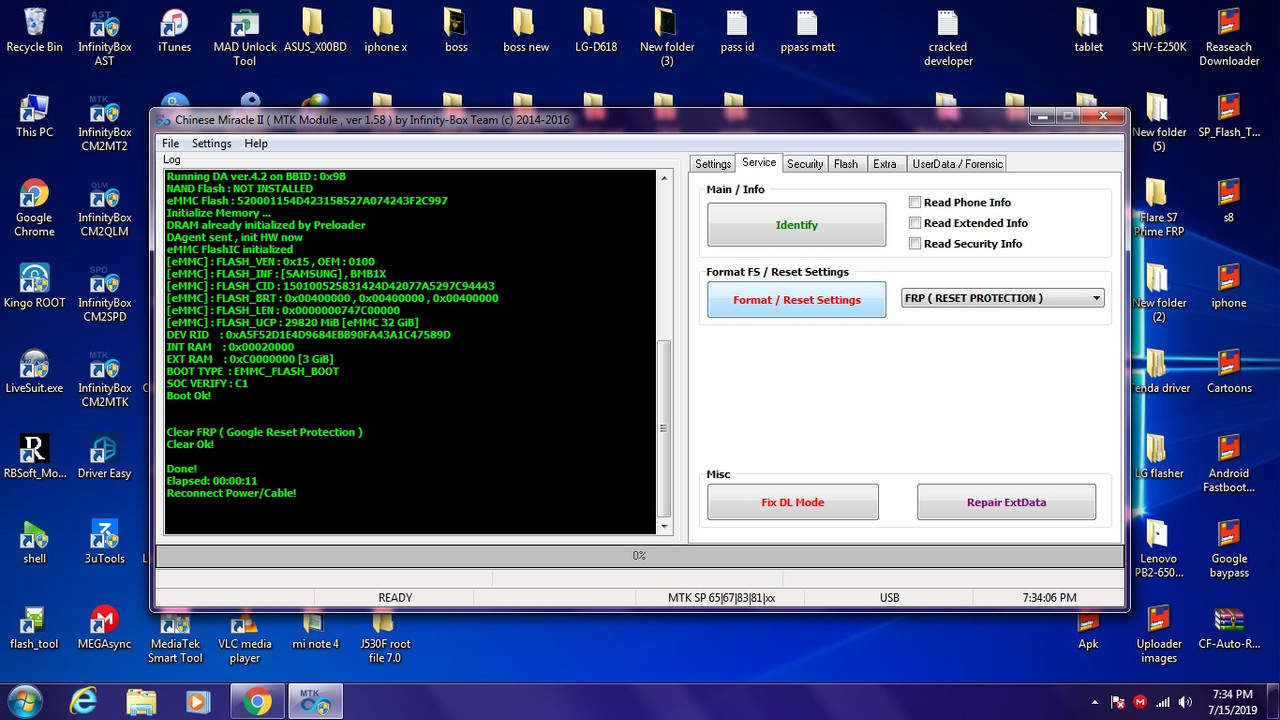Launch iTunes from the desktop
Image resolution: width=1280 pixels, height=720 pixels.
click(x=174, y=31)
